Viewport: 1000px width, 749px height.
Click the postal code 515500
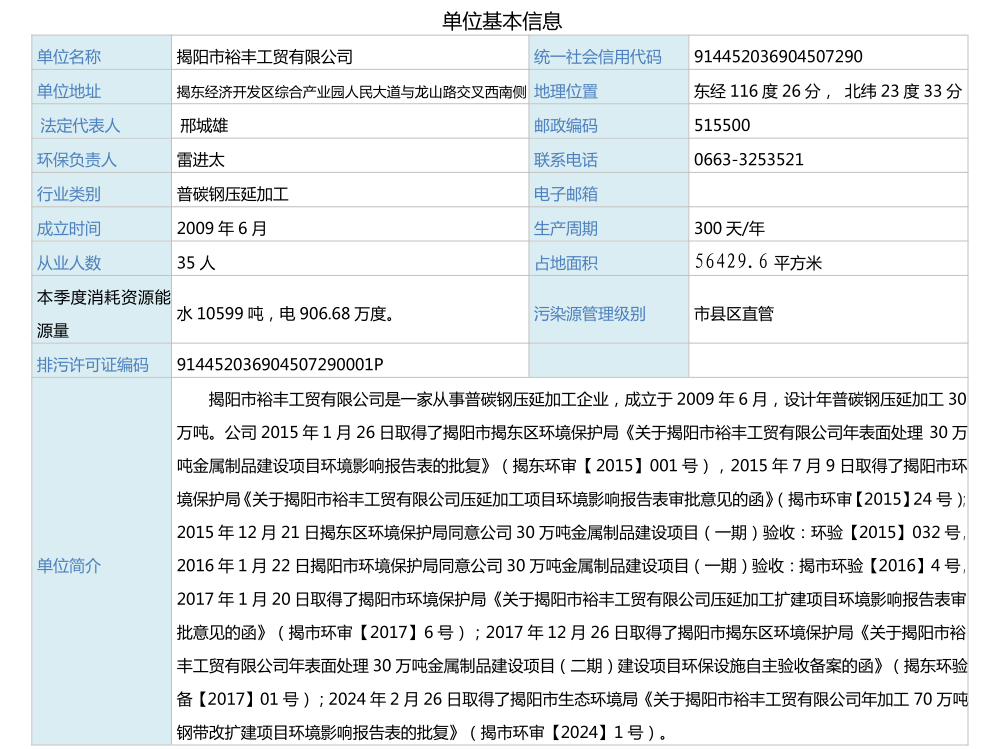(722, 126)
